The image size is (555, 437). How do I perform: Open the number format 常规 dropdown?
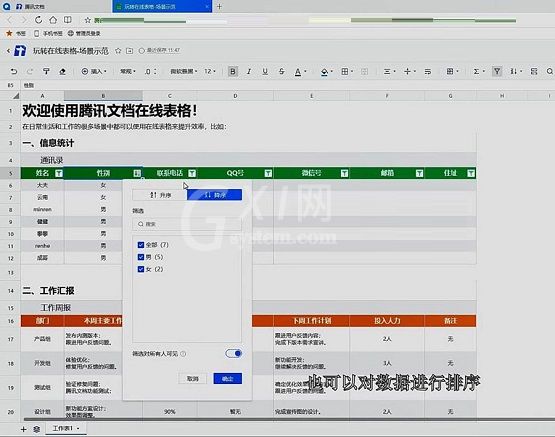[128, 71]
